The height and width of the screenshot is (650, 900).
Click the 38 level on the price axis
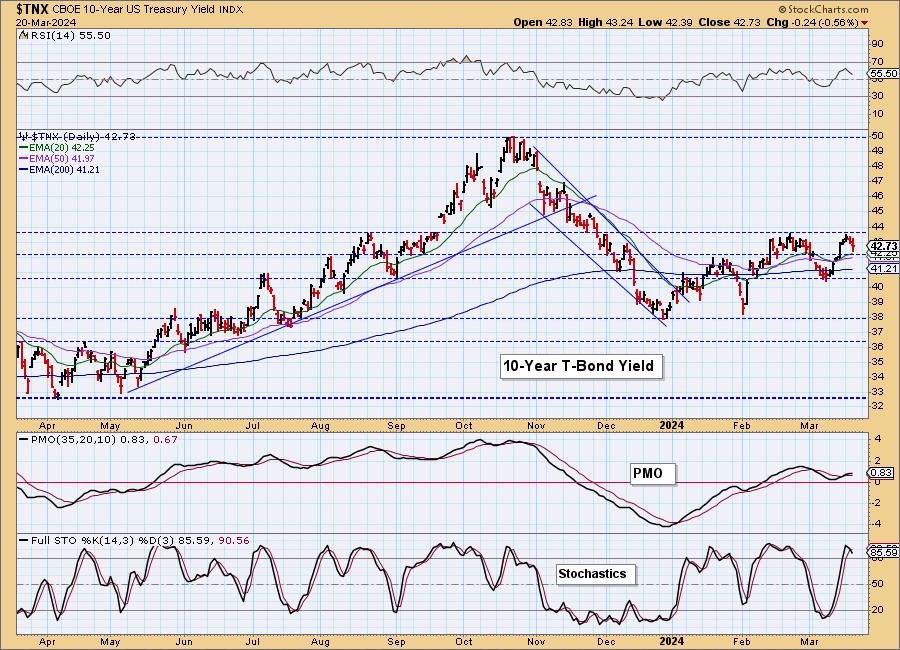pyautogui.click(x=877, y=317)
